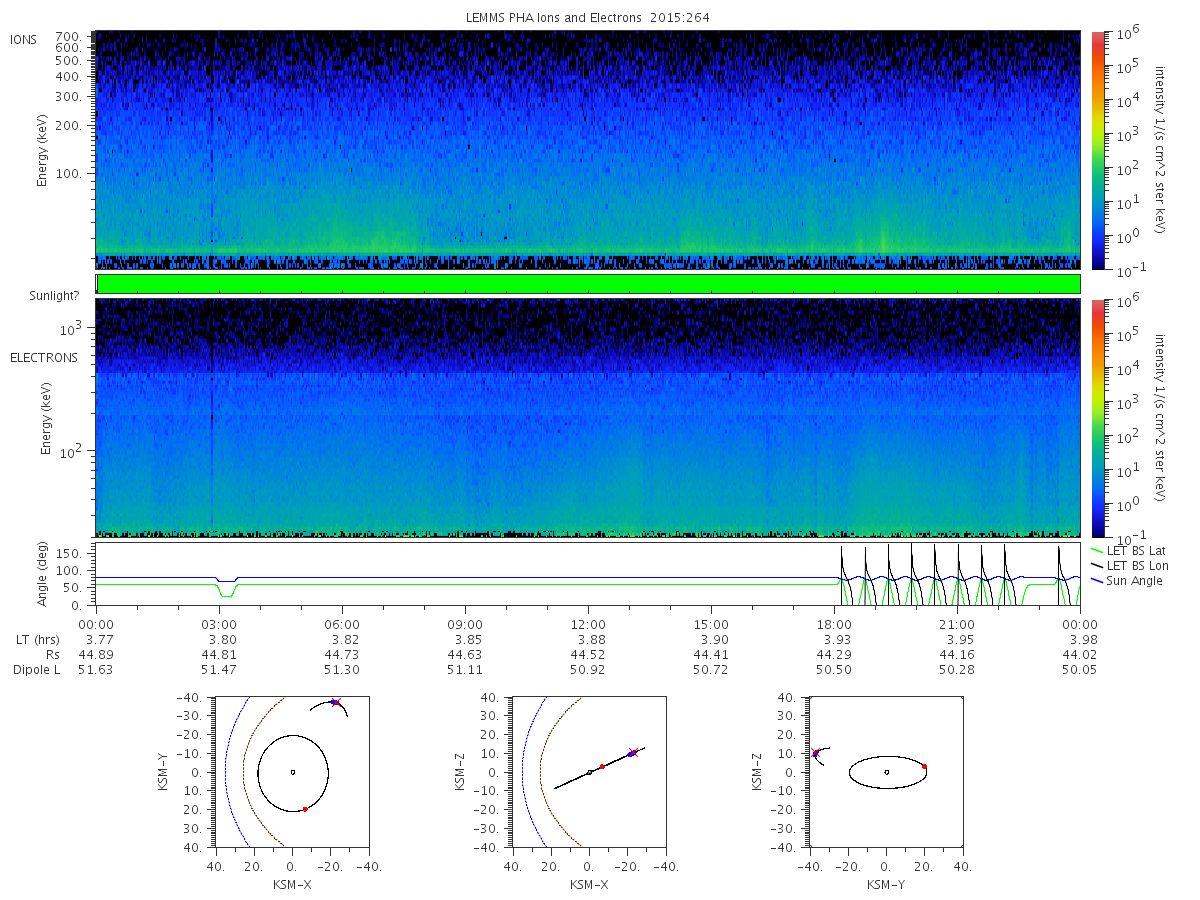This screenshot has width=1200, height=900.
Task: Click the 03:00 time axis label
Action: coord(219,623)
